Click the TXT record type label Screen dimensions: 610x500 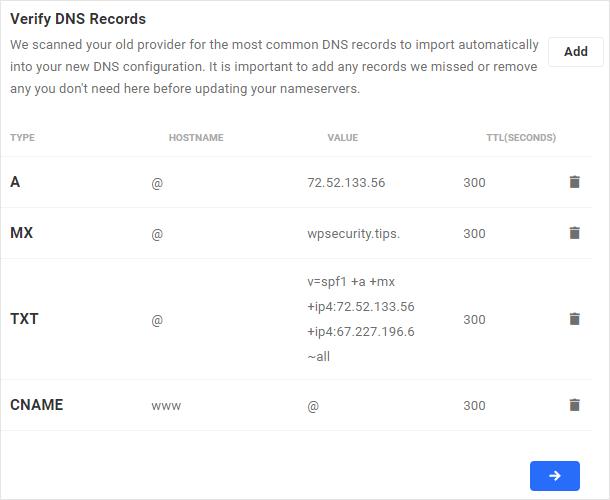pos(24,319)
